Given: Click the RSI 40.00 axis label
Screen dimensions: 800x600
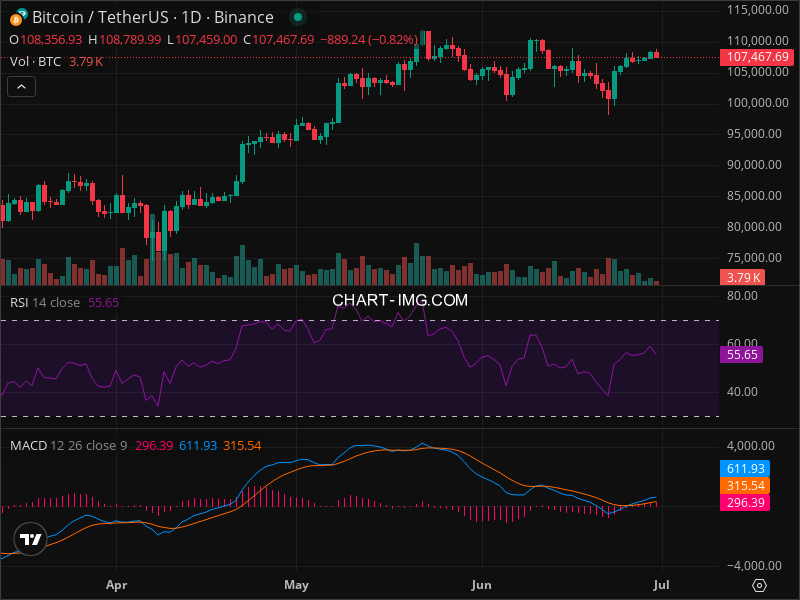Looking at the screenshot, I should tap(742, 392).
